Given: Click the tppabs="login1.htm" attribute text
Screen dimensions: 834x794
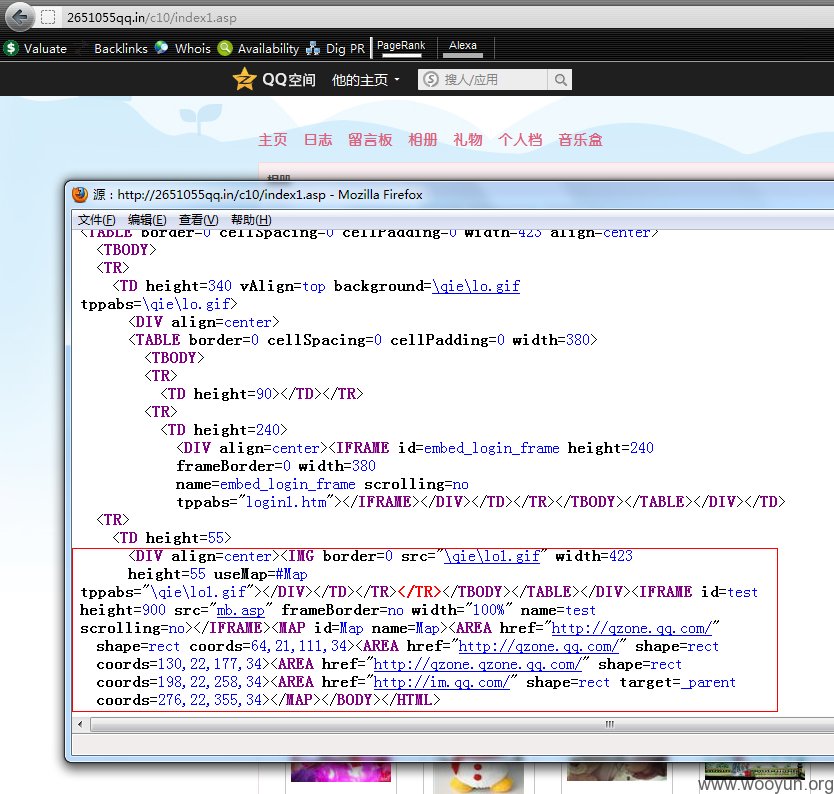Looking at the screenshot, I should coord(258,502).
